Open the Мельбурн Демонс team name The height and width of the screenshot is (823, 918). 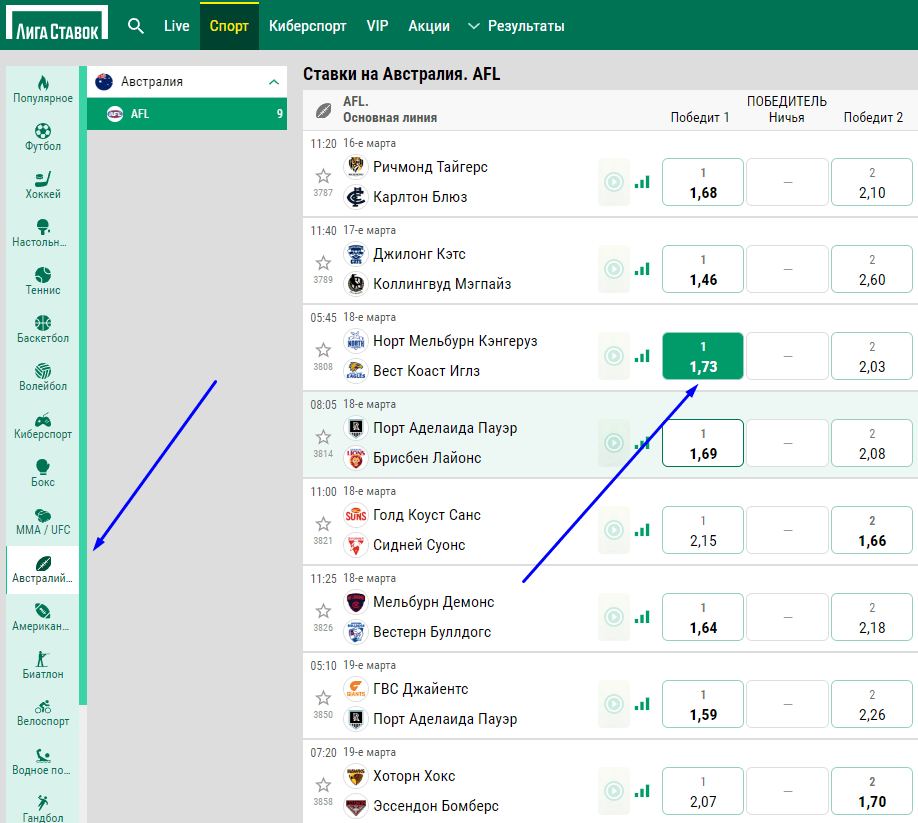point(433,602)
